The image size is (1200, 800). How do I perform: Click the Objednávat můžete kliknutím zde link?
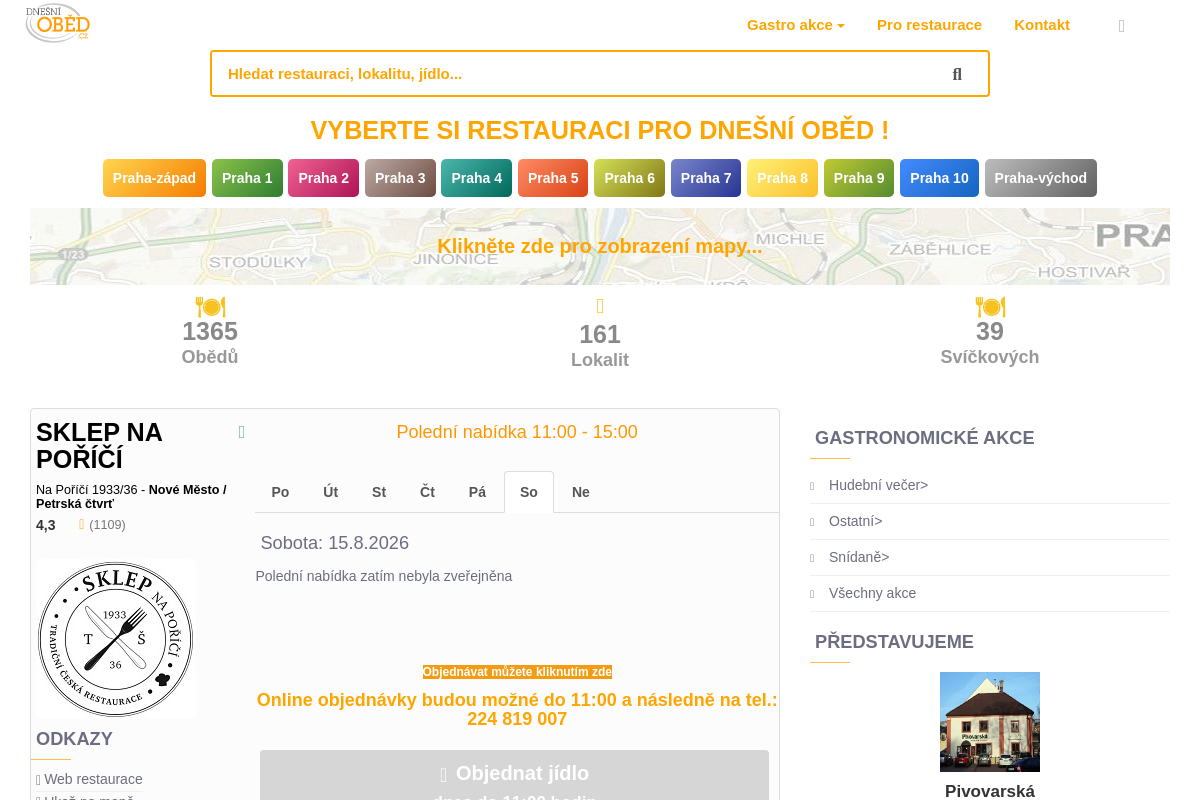(x=517, y=672)
